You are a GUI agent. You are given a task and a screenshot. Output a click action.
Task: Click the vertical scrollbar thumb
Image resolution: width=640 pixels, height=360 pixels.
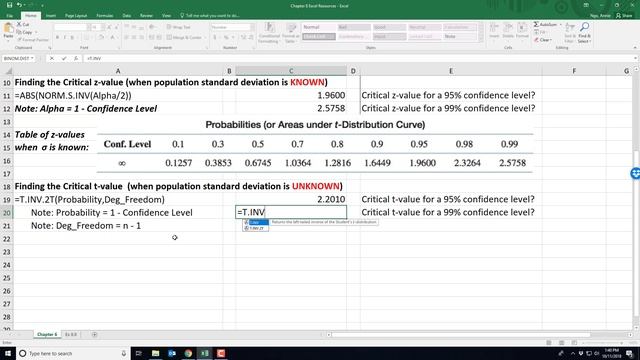click(x=637, y=233)
